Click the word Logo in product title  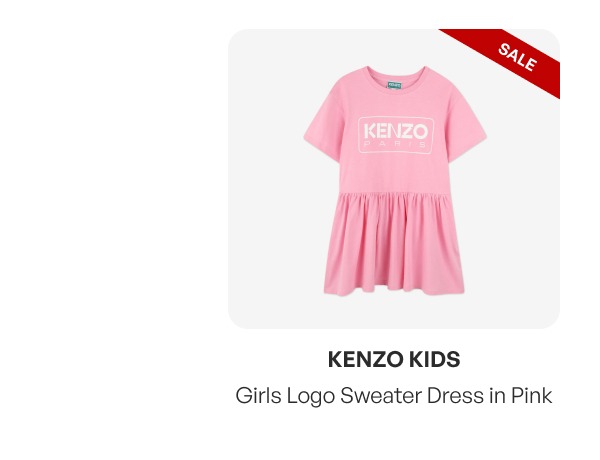tap(311, 396)
